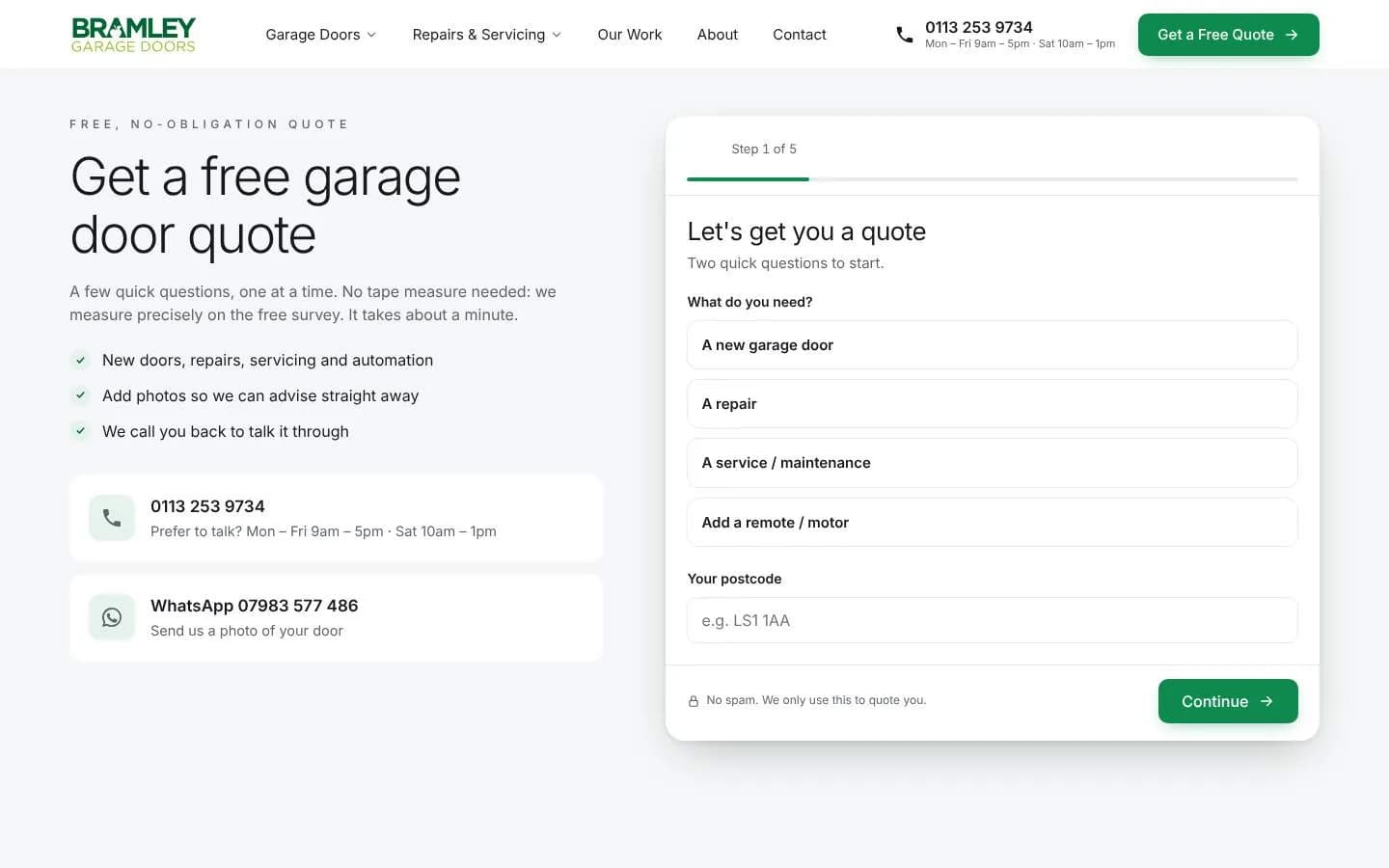Click the Step 1 of 5 label
Image resolution: width=1389 pixels, height=868 pixels.
764,149
